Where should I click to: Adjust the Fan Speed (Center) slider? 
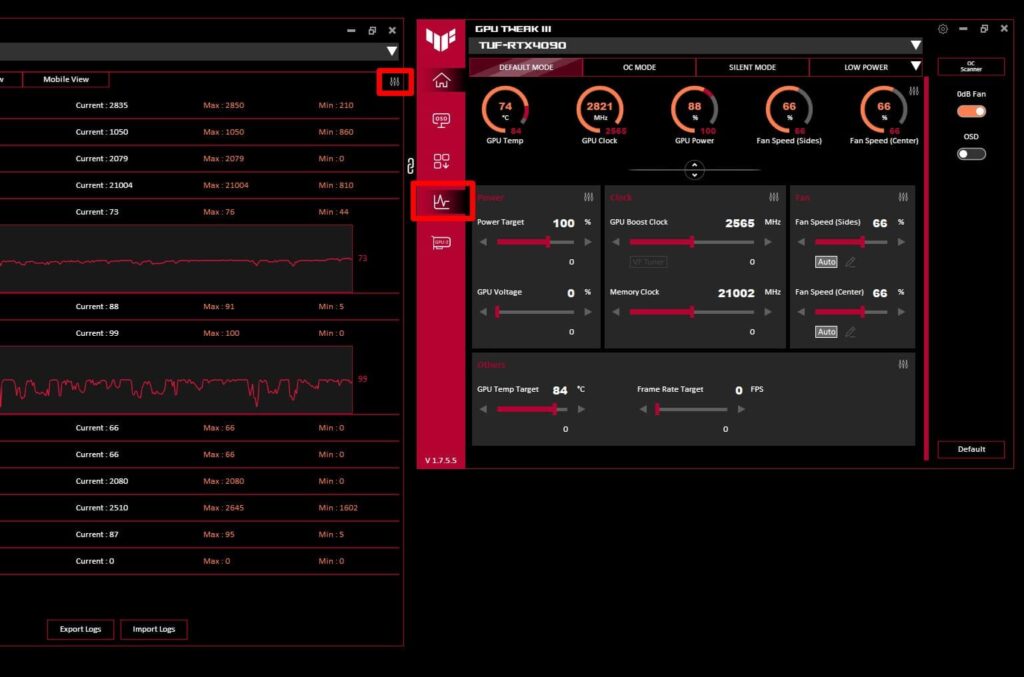pyautogui.click(x=851, y=312)
